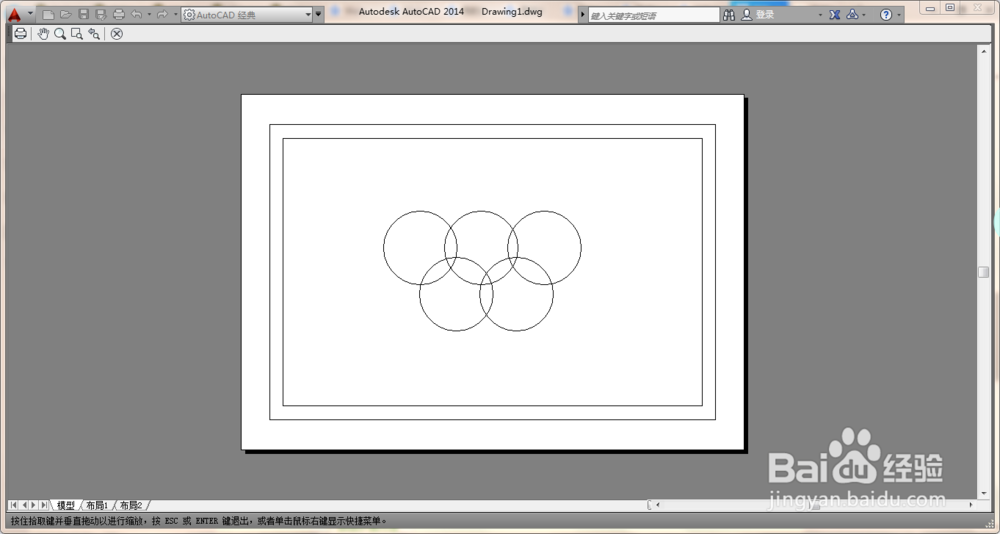Jump to first layout tab arrow
This screenshot has height=534, width=1000.
tap(13, 505)
